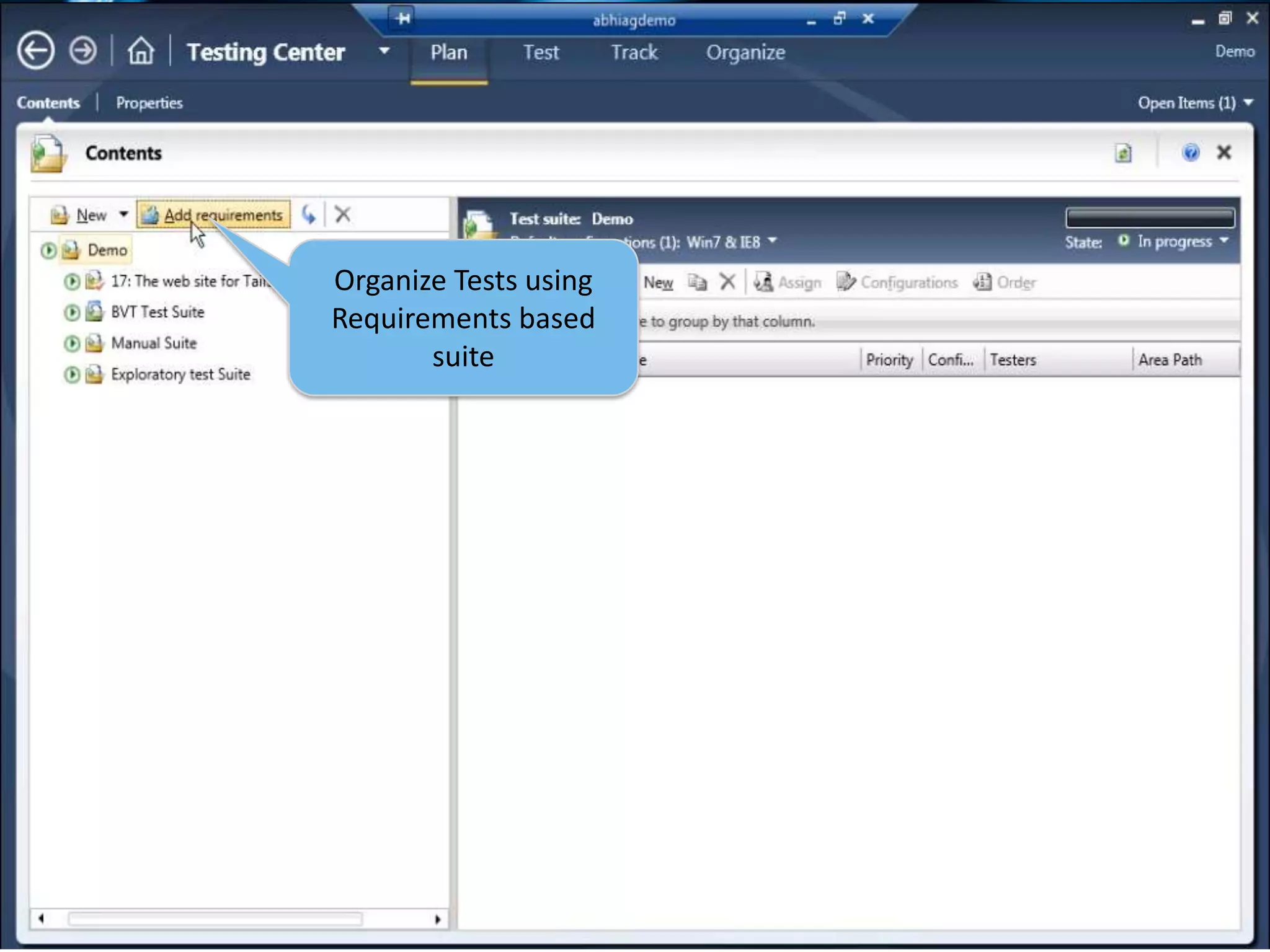Screen dimensions: 1270x952
Task: Switch to the Track tab
Action: pos(634,53)
